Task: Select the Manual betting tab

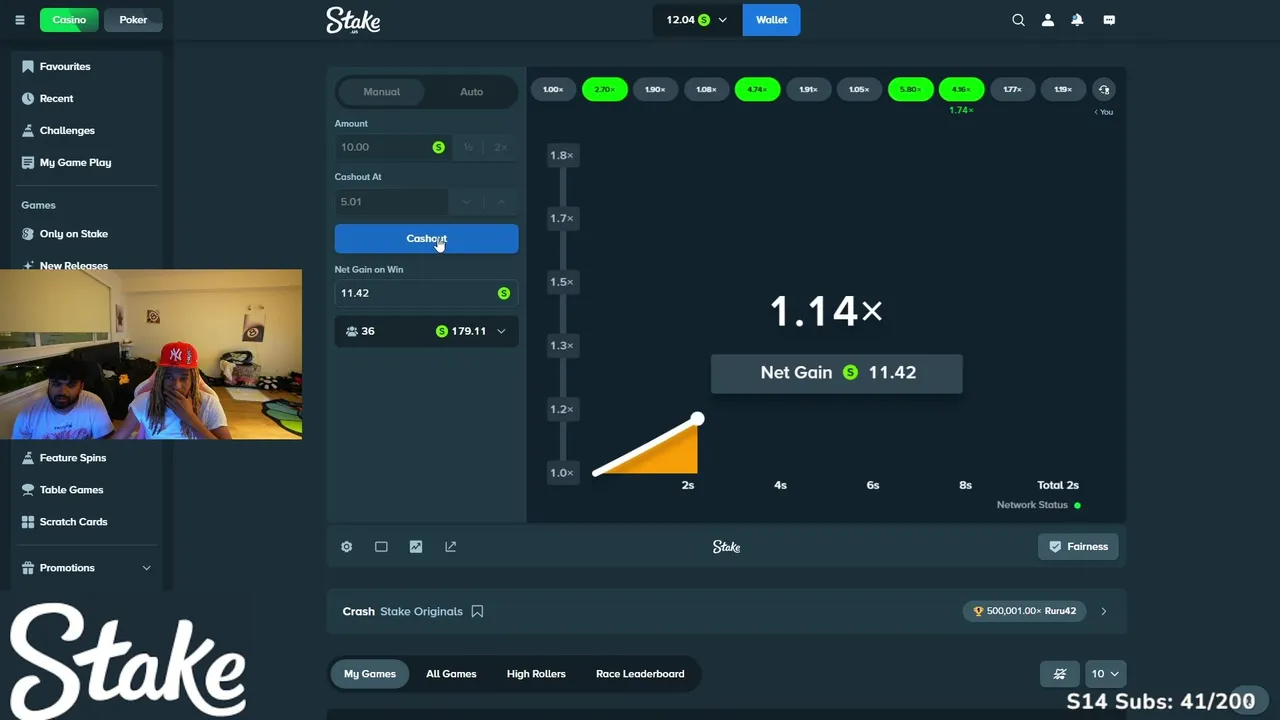Action: coord(381,92)
